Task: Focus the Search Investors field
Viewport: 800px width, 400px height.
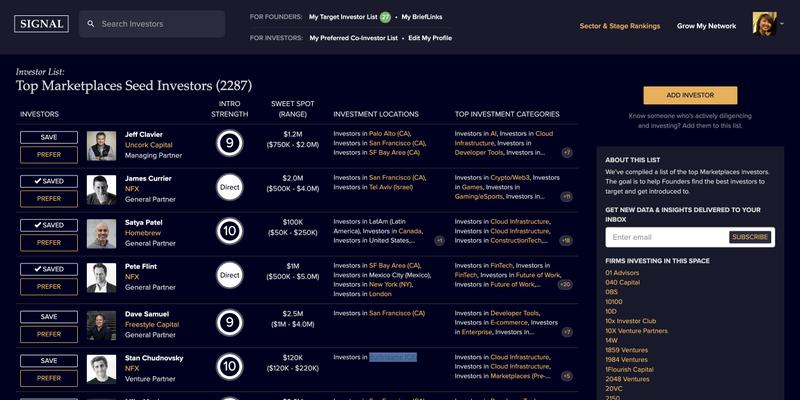Action: [152, 24]
